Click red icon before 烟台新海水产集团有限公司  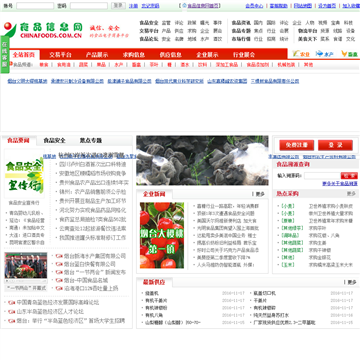(59, 256)
